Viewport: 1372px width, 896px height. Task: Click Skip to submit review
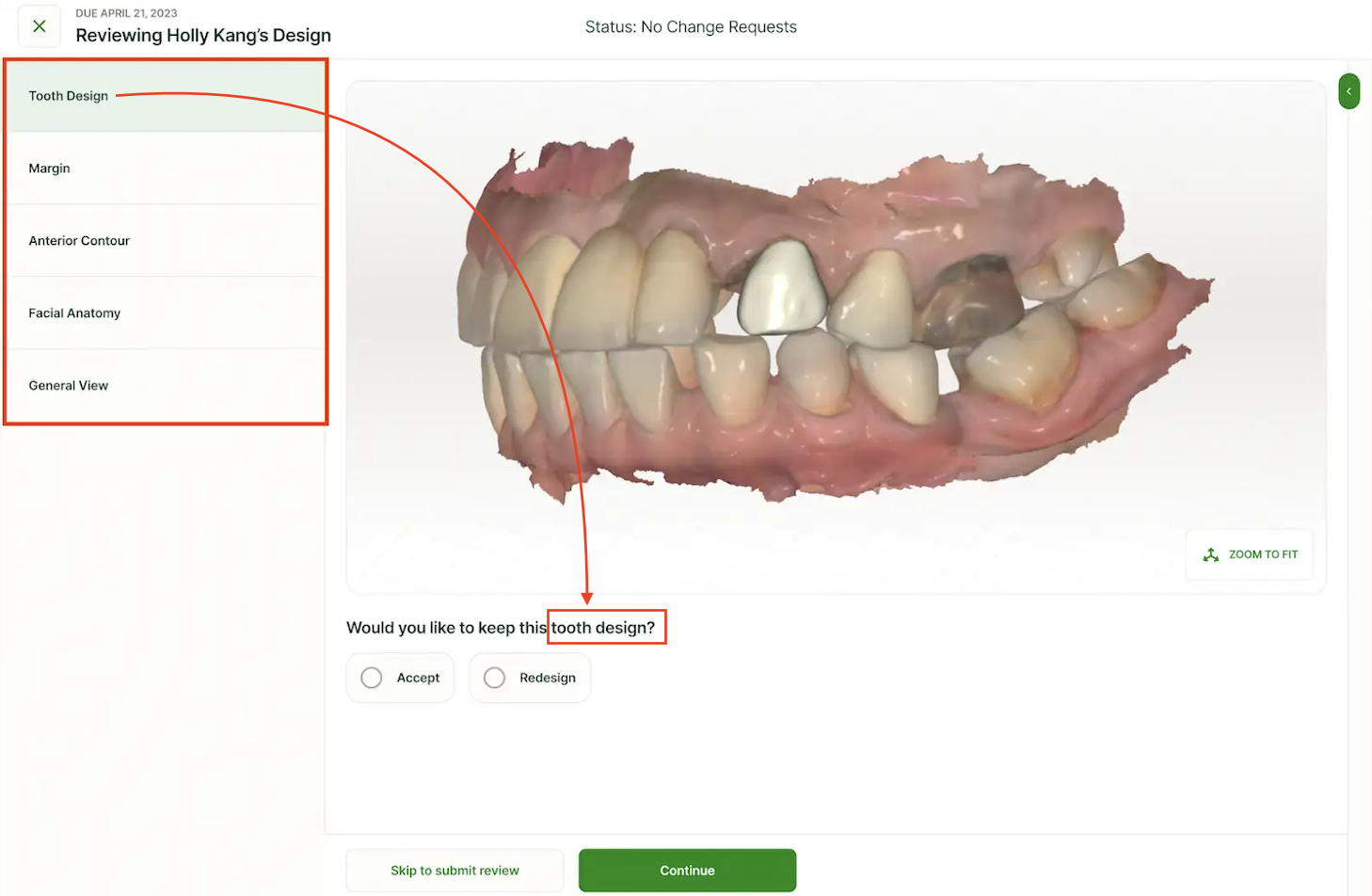click(455, 871)
